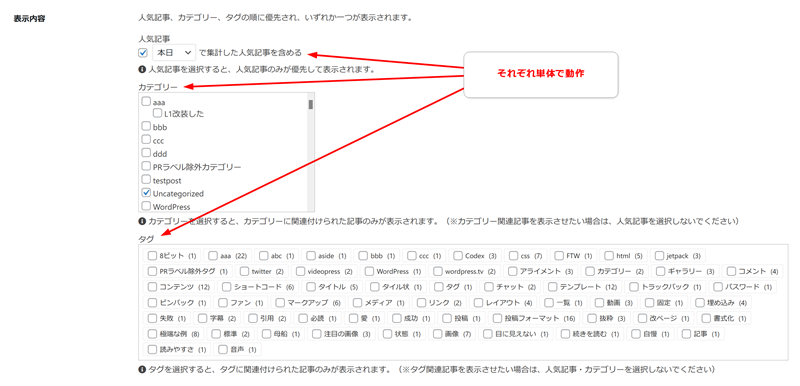Check the testpost category checkbox
Screen dimensions: 800x386
146,179
